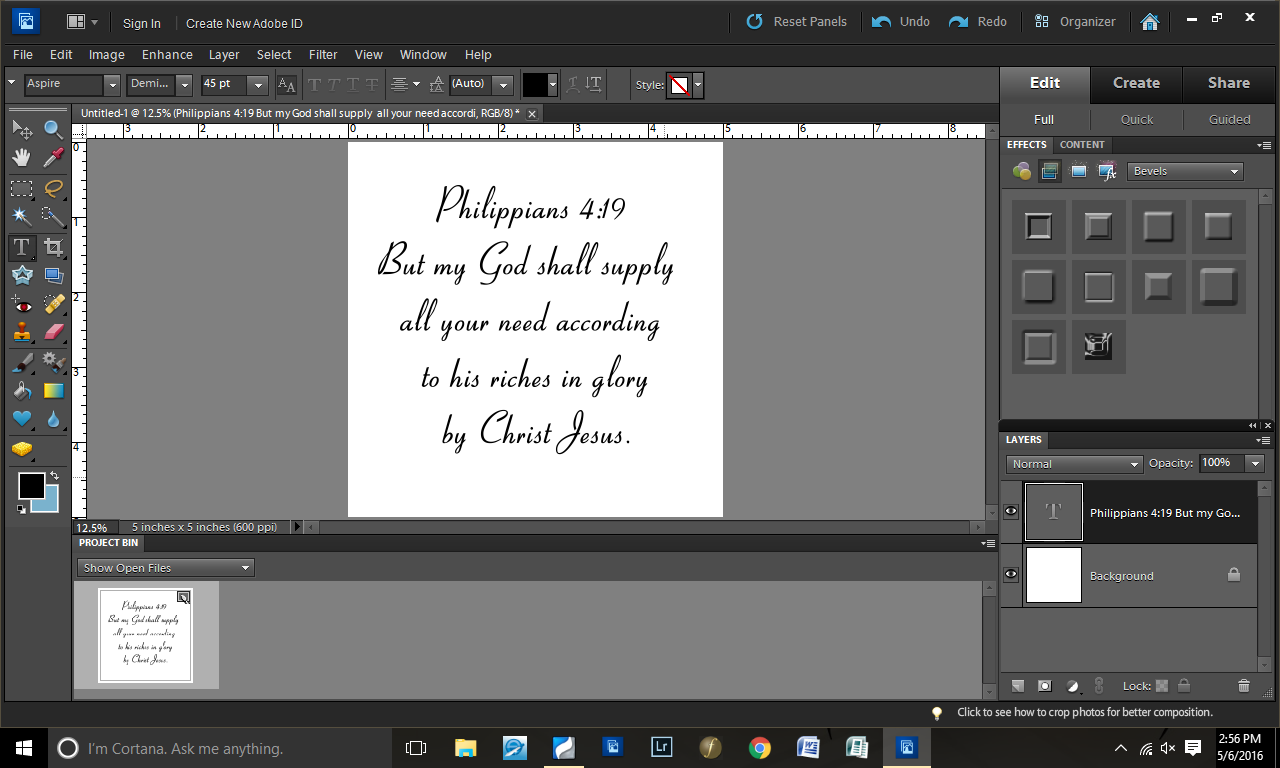Select the Move tool
Image resolution: width=1280 pixels, height=768 pixels.
pos(22,128)
